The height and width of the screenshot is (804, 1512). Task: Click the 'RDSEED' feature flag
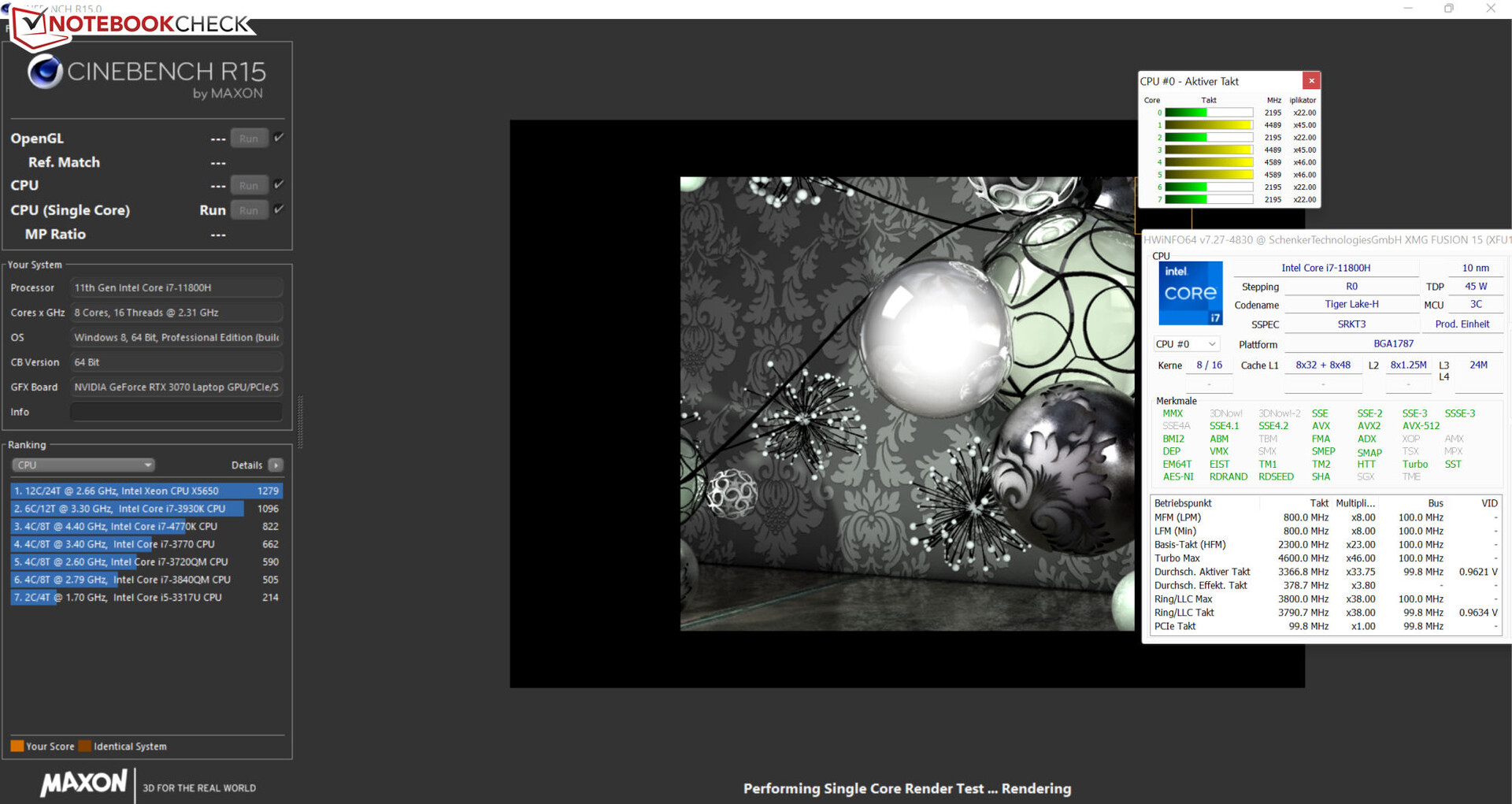(x=1276, y=476)
